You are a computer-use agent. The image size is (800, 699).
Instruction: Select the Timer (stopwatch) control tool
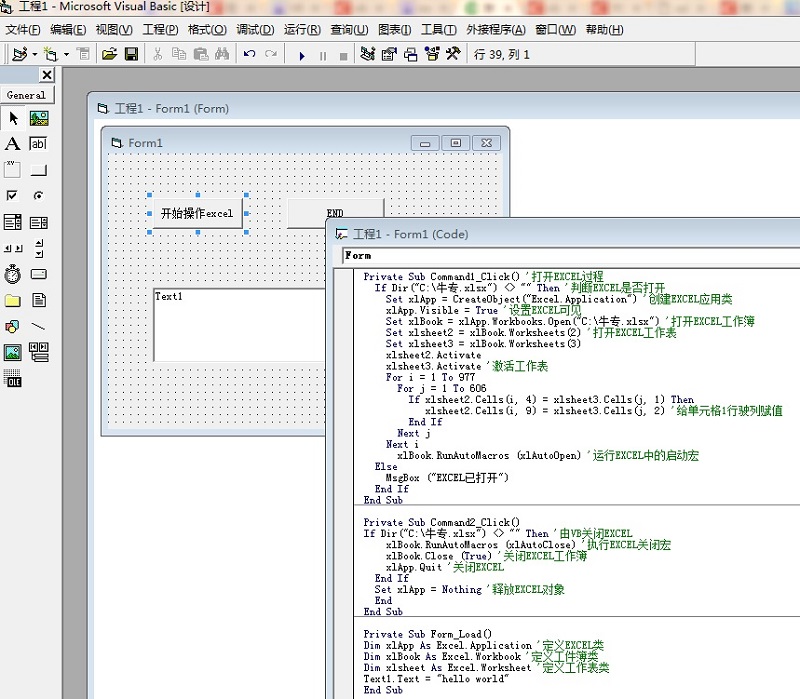click(12, 274)
